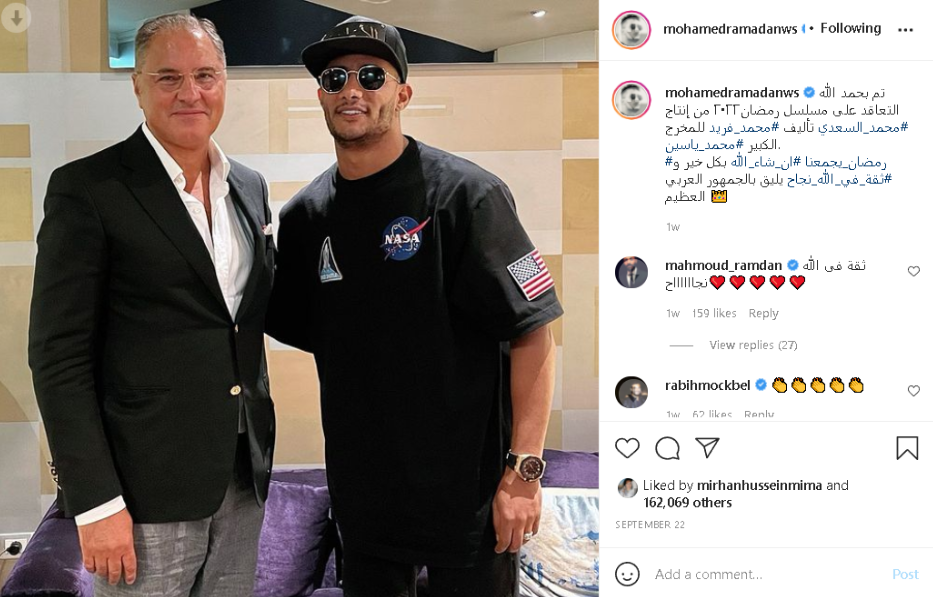Open the emoji picker smiley icon
933x597 pixels.
tap(627, 574)
